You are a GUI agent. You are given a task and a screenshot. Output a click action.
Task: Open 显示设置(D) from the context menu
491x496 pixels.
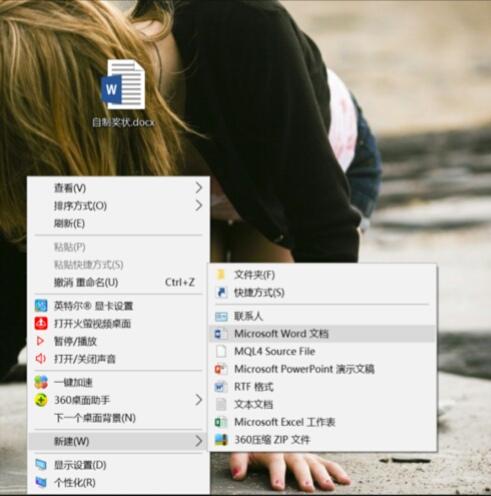click(119, 465)
